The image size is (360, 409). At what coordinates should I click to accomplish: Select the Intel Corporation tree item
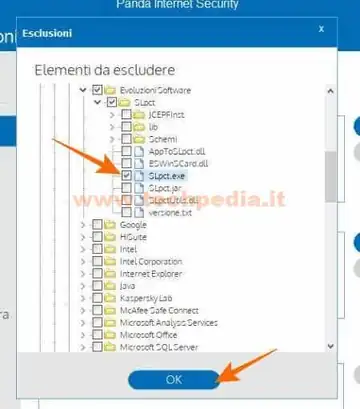151,261
